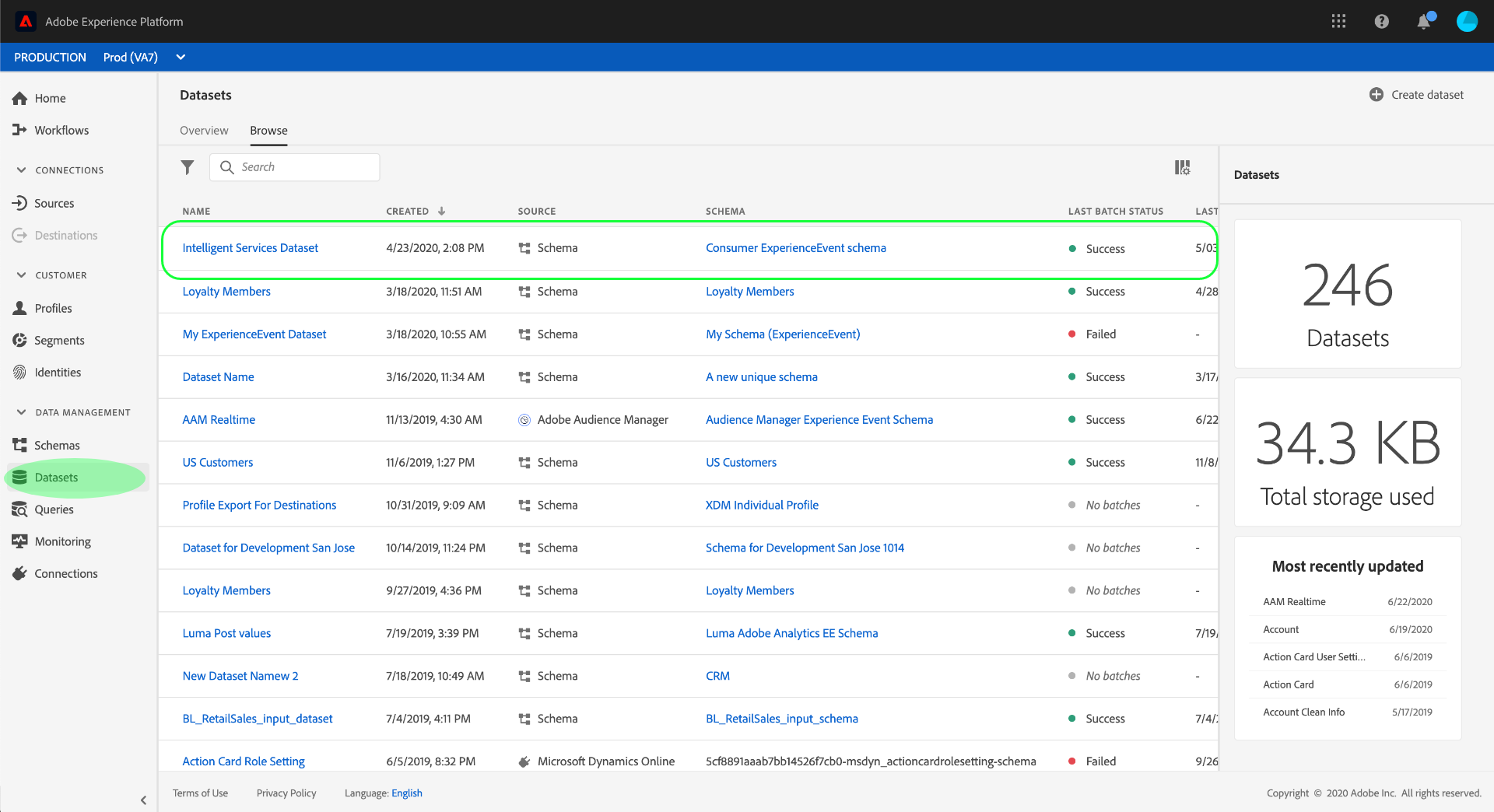Screen dimensions: 1494x812
Task: Open Action Card Role Setting dataset
Action: [x=244, y=761]
